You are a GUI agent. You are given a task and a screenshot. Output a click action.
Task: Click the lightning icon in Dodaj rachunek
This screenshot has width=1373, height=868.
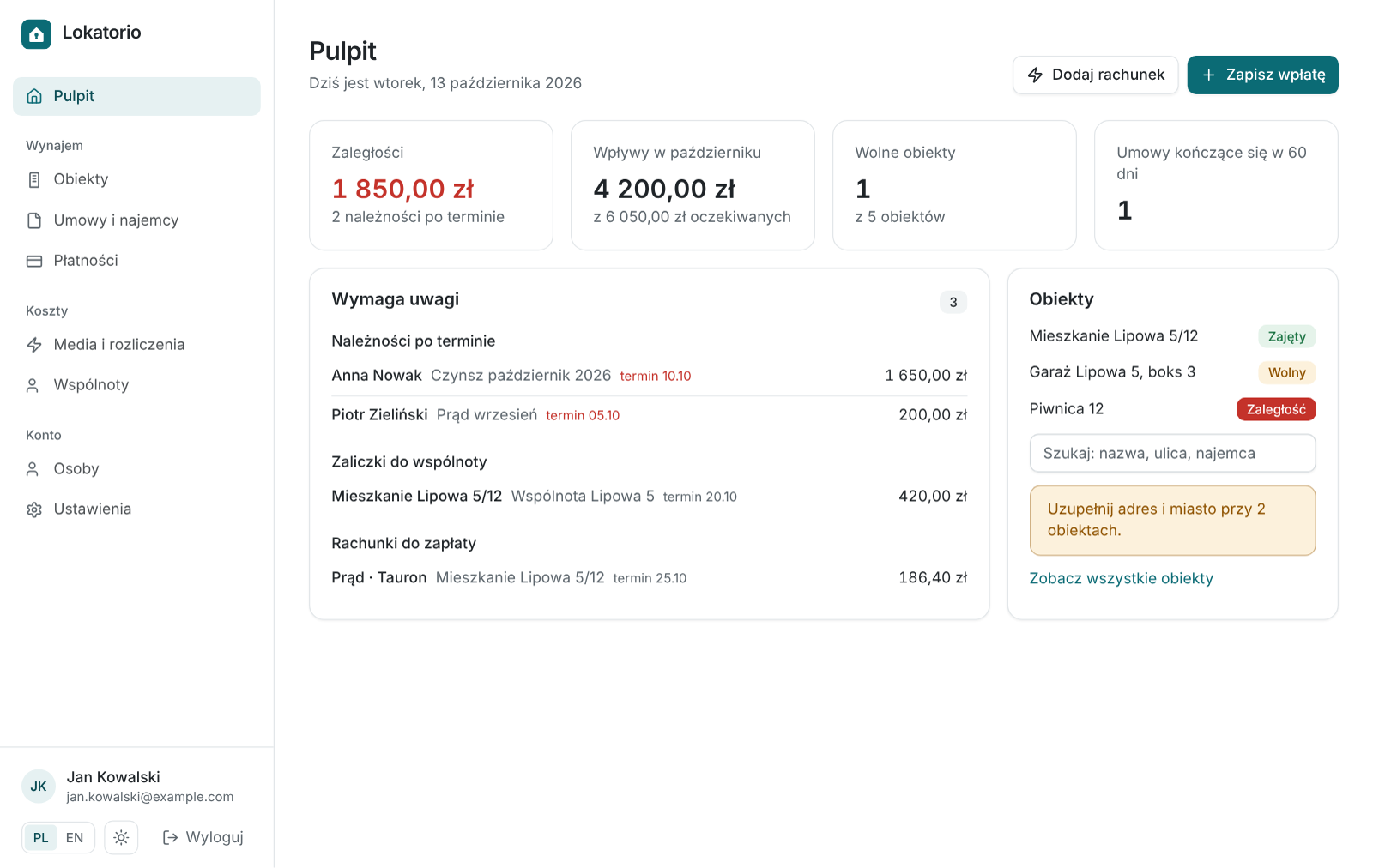click(1035, 75)
